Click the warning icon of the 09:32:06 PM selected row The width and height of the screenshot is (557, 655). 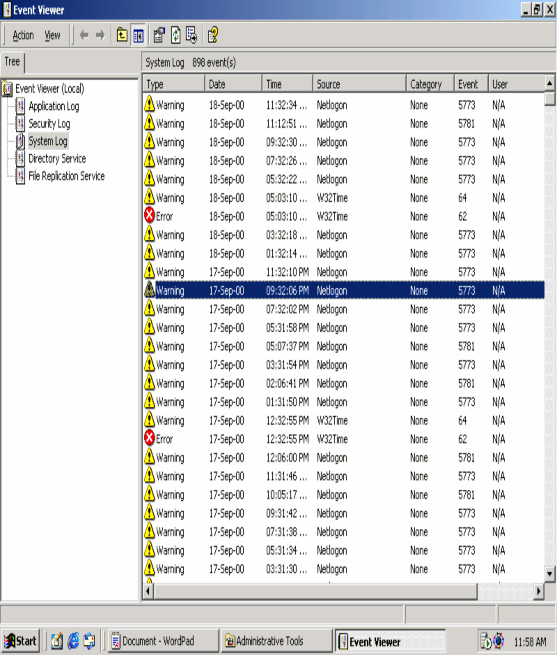coord(149,290)
